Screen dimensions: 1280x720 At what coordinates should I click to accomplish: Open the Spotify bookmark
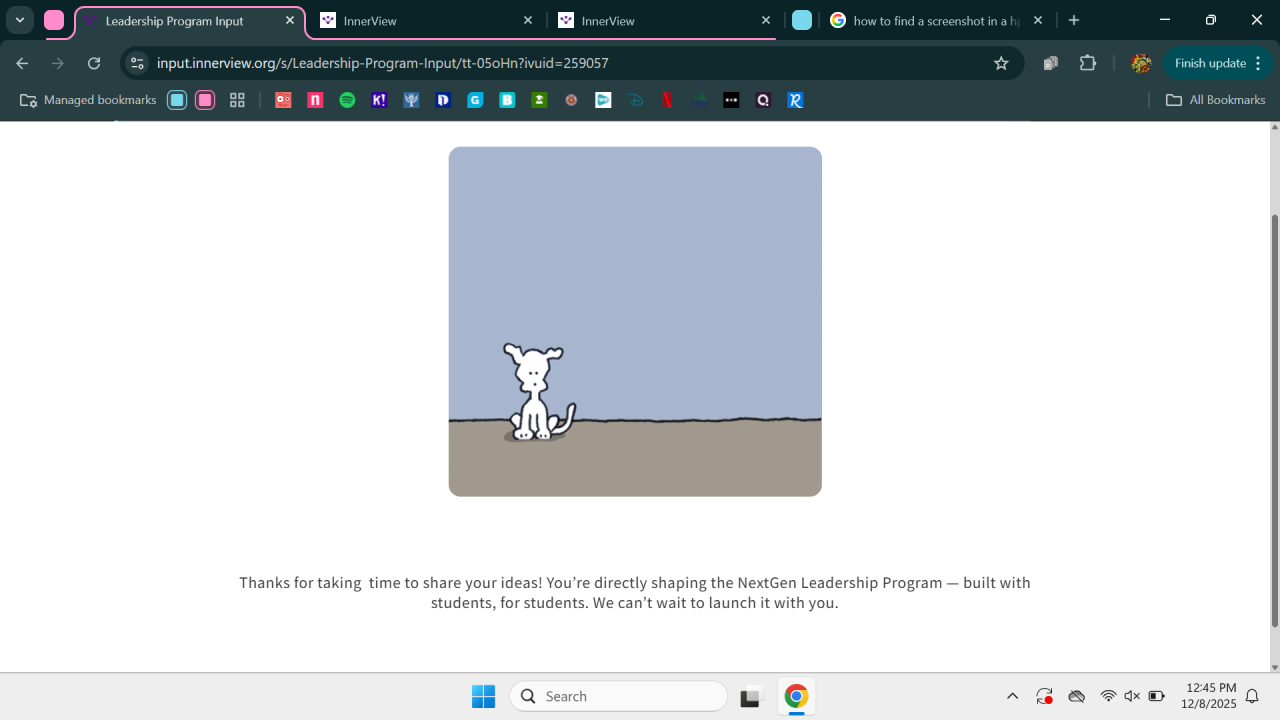point(347,100)
